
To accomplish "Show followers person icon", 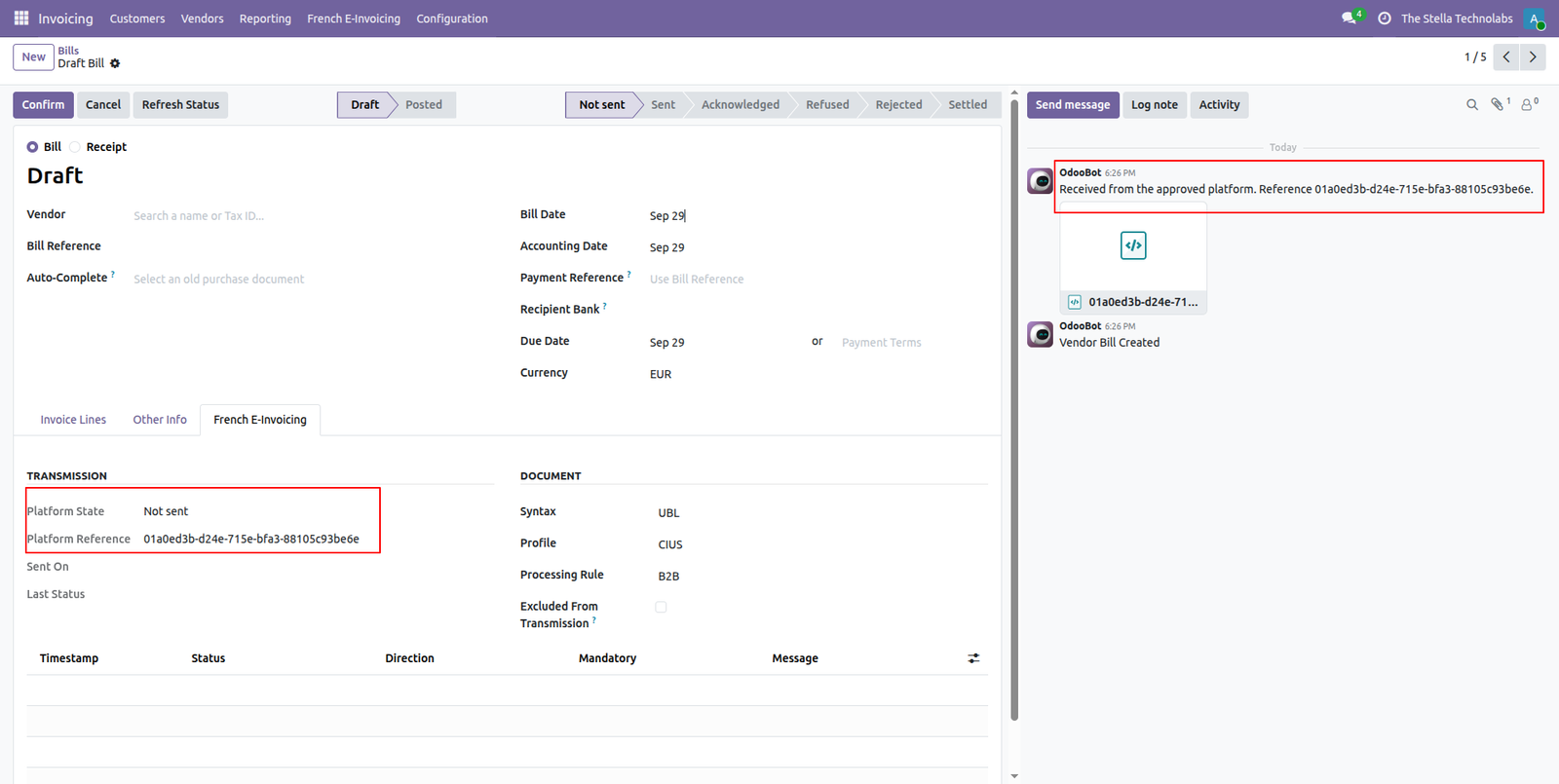I will [x=1529, y=104].
